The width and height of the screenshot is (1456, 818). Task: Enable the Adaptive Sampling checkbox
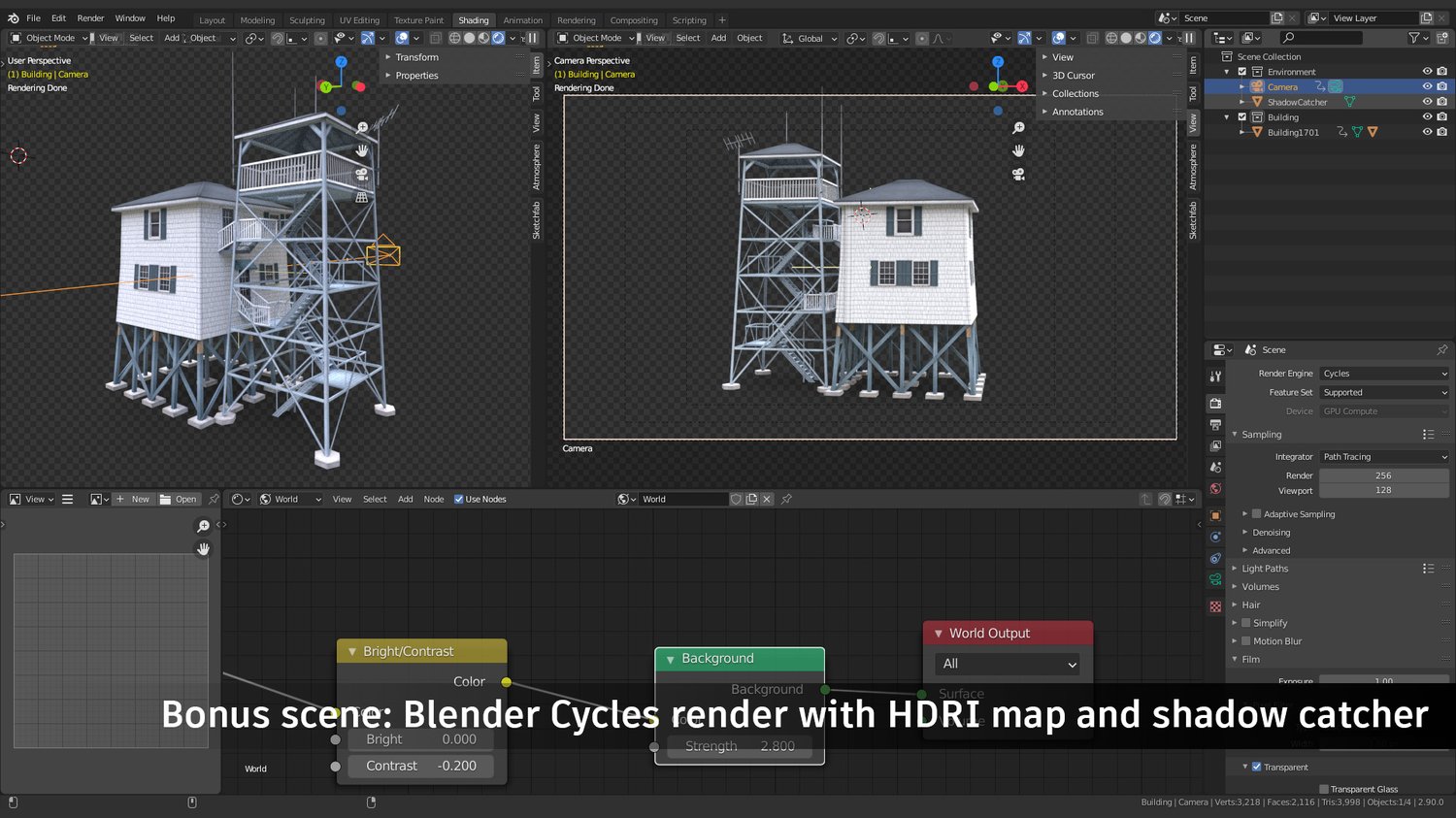click(1256, 514)
